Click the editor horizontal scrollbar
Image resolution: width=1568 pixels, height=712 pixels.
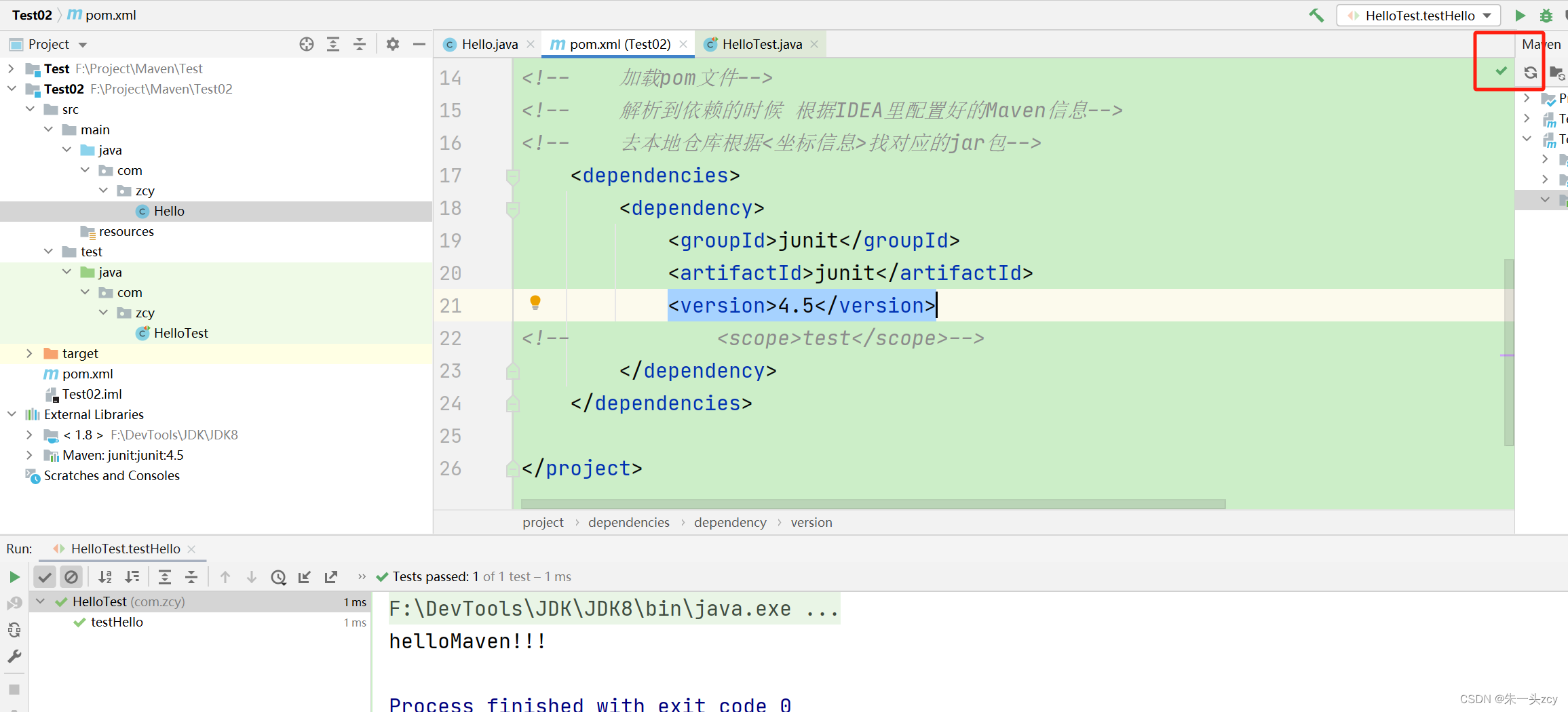click(x=873, y=504)
